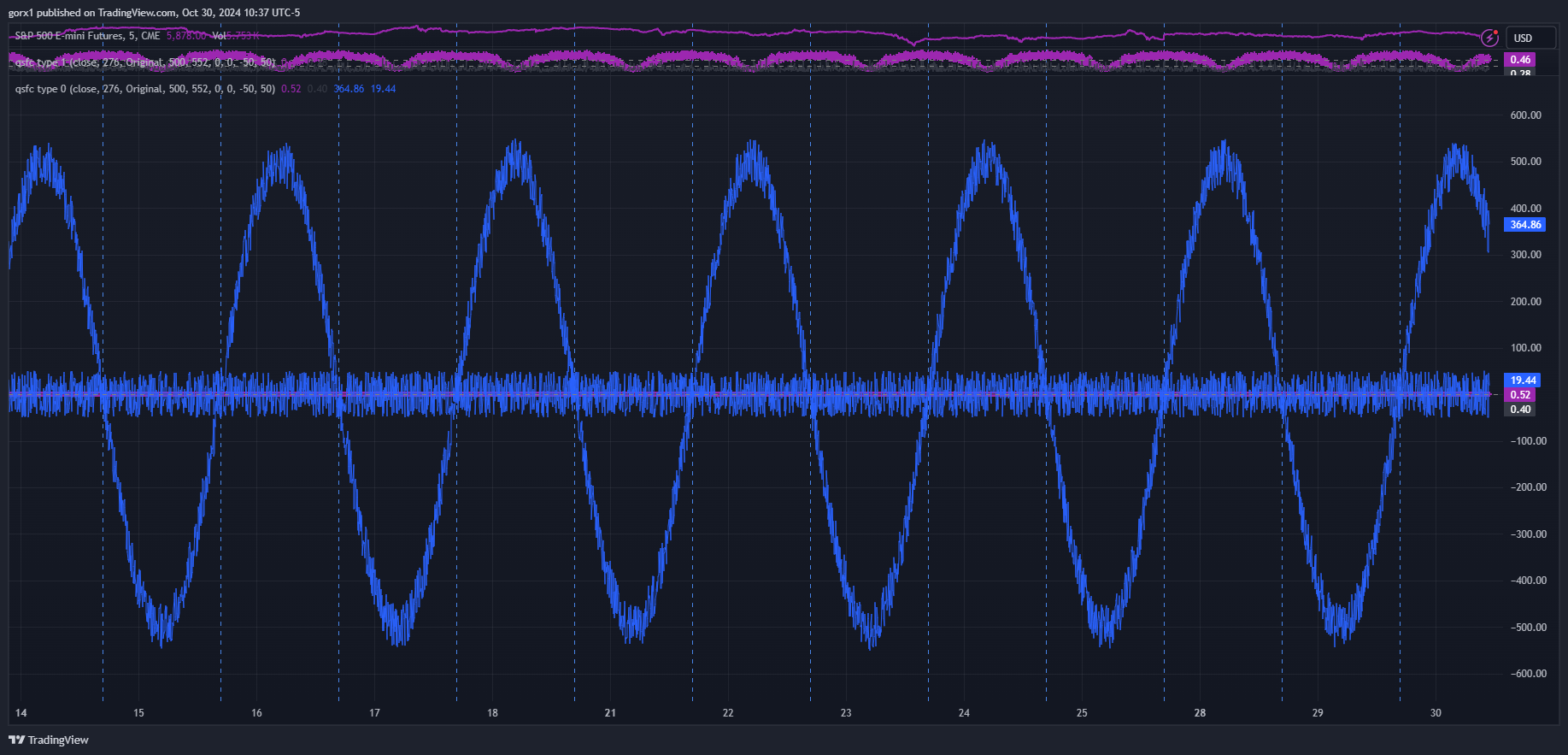Click the S&P 500 E-mini Futures legend title

click(x=87, y=36)
